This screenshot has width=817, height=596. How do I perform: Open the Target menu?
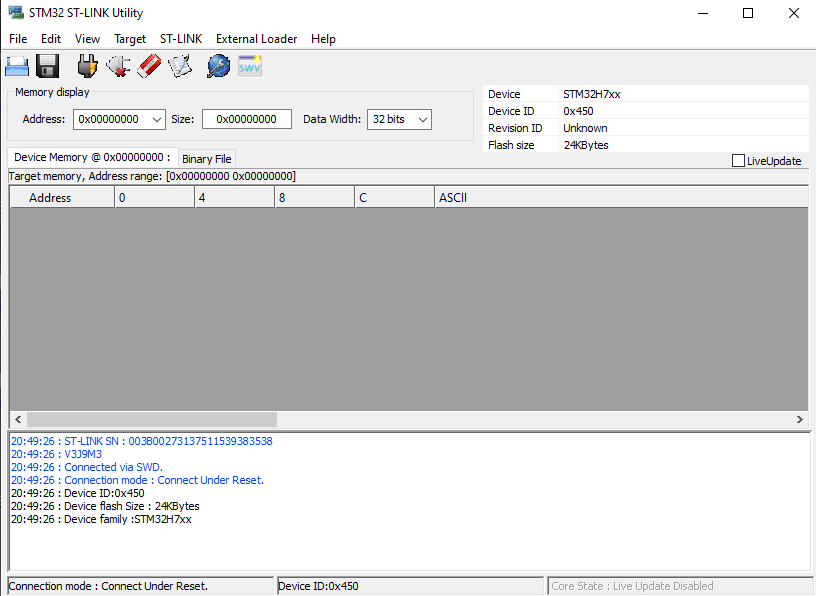pos(130,39)
